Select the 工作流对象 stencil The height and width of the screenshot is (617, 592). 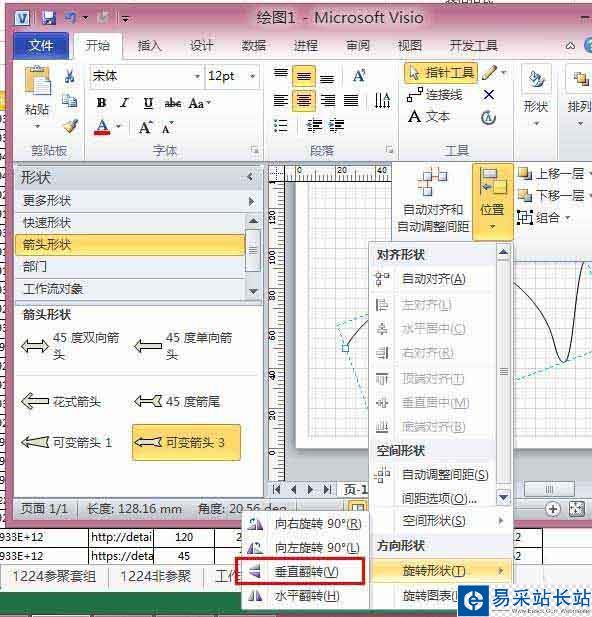point(130,289)
